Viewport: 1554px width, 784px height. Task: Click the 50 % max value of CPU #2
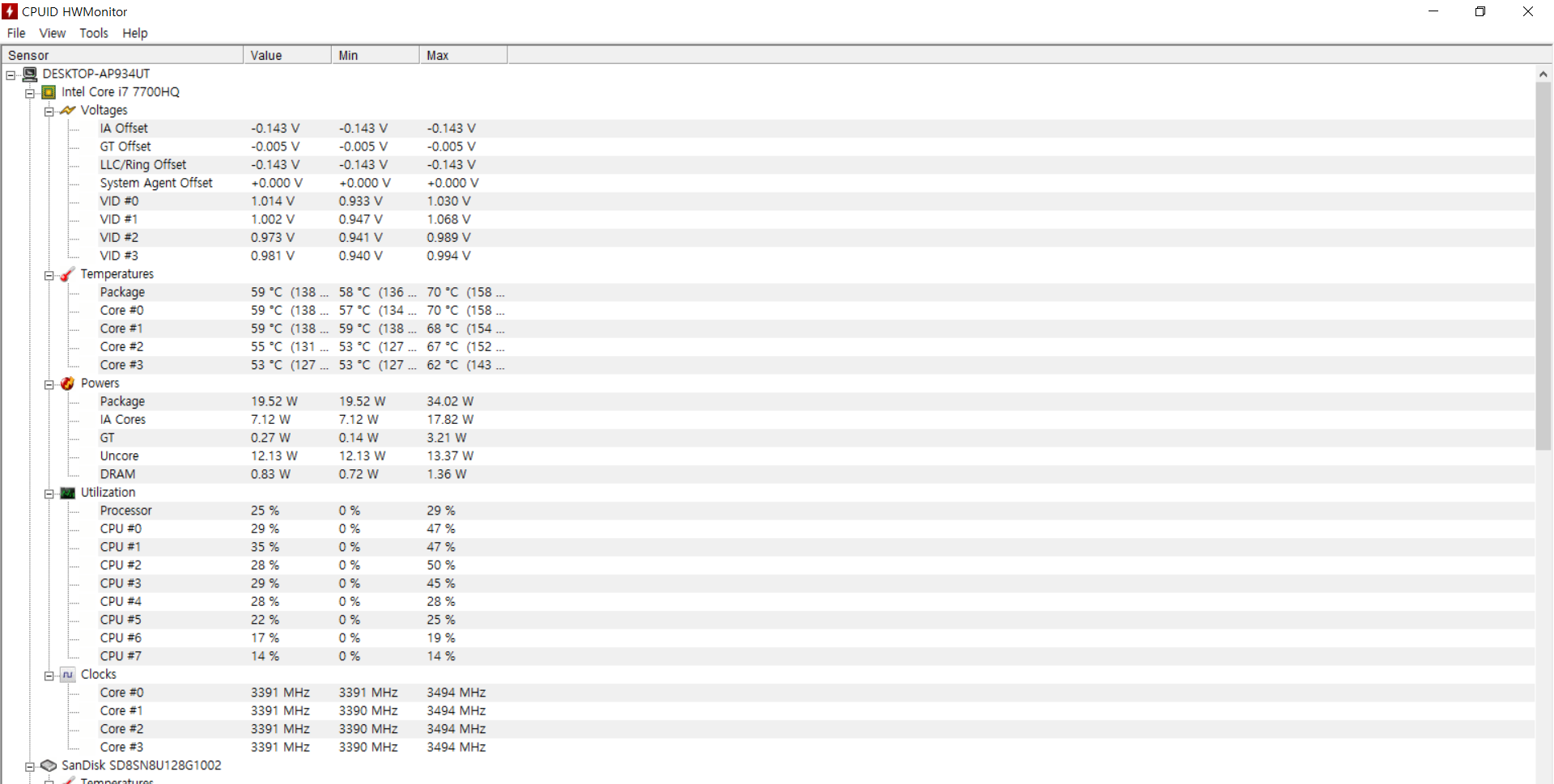pos(441,566)
